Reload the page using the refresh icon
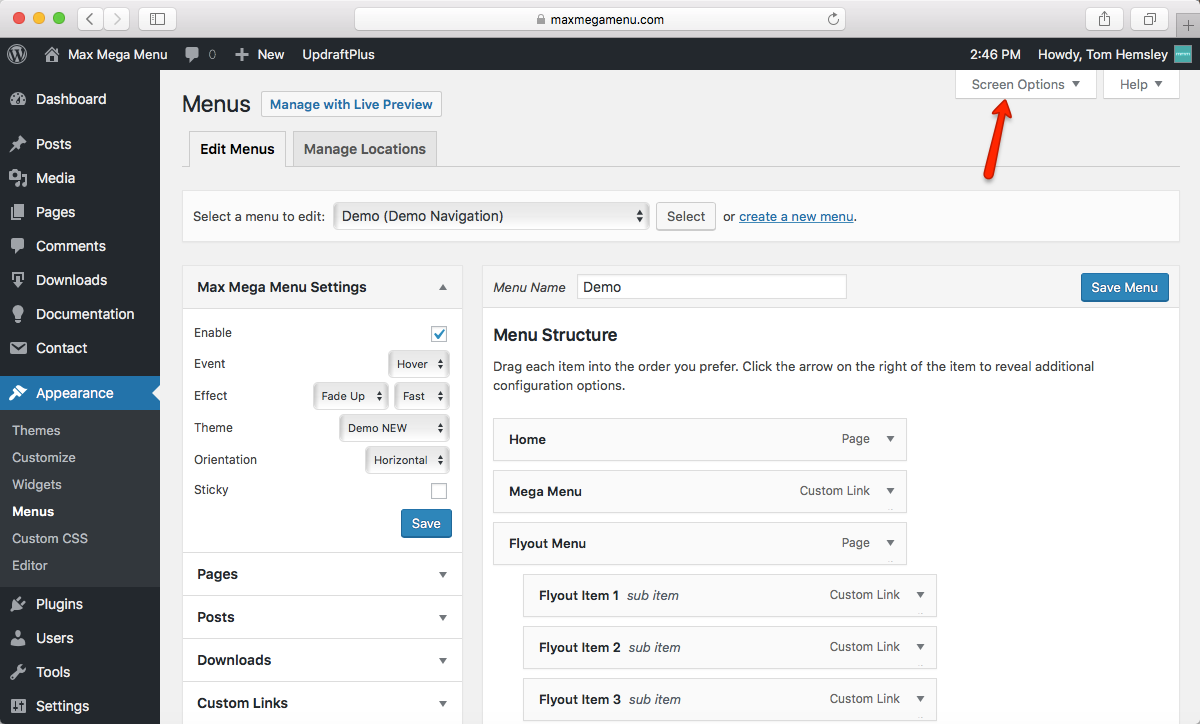The width and height of the screenshot is (1200, 724). [832, 19]
